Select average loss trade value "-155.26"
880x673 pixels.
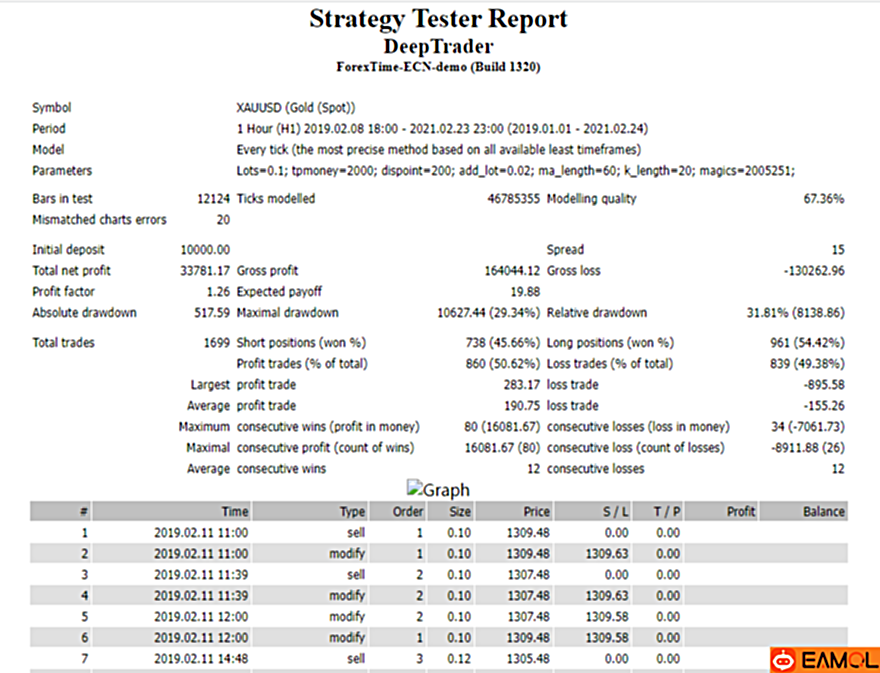pyautogui.click(x=824, y=406)
